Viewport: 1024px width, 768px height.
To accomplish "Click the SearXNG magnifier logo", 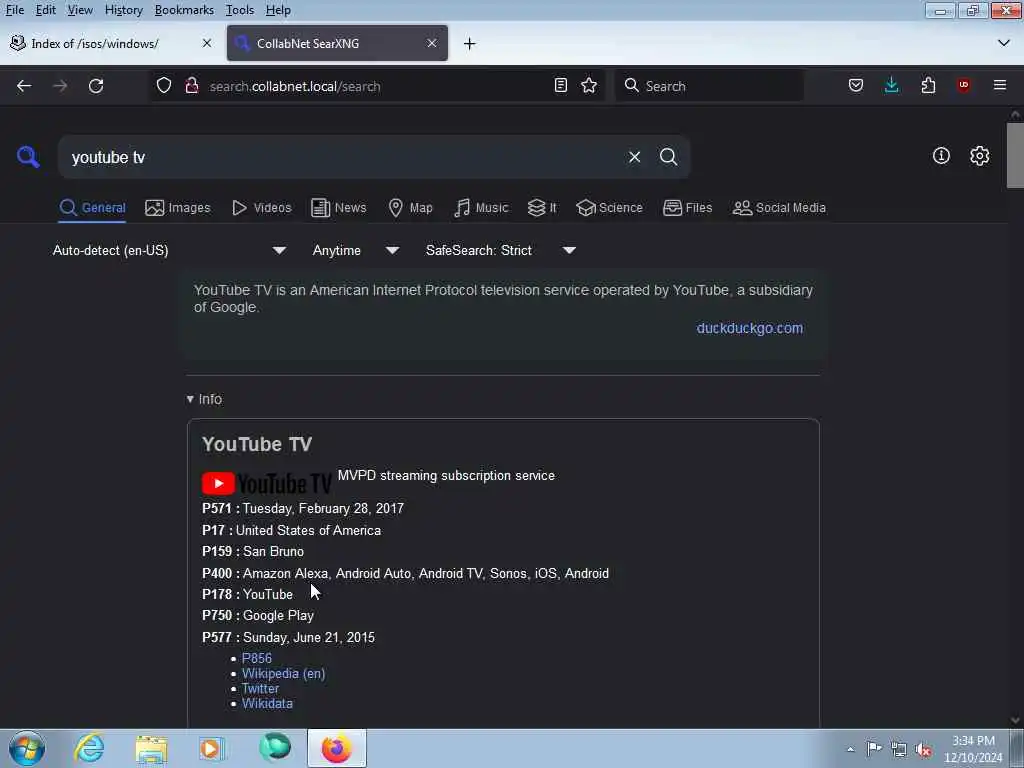I will (x=28, y=157).
